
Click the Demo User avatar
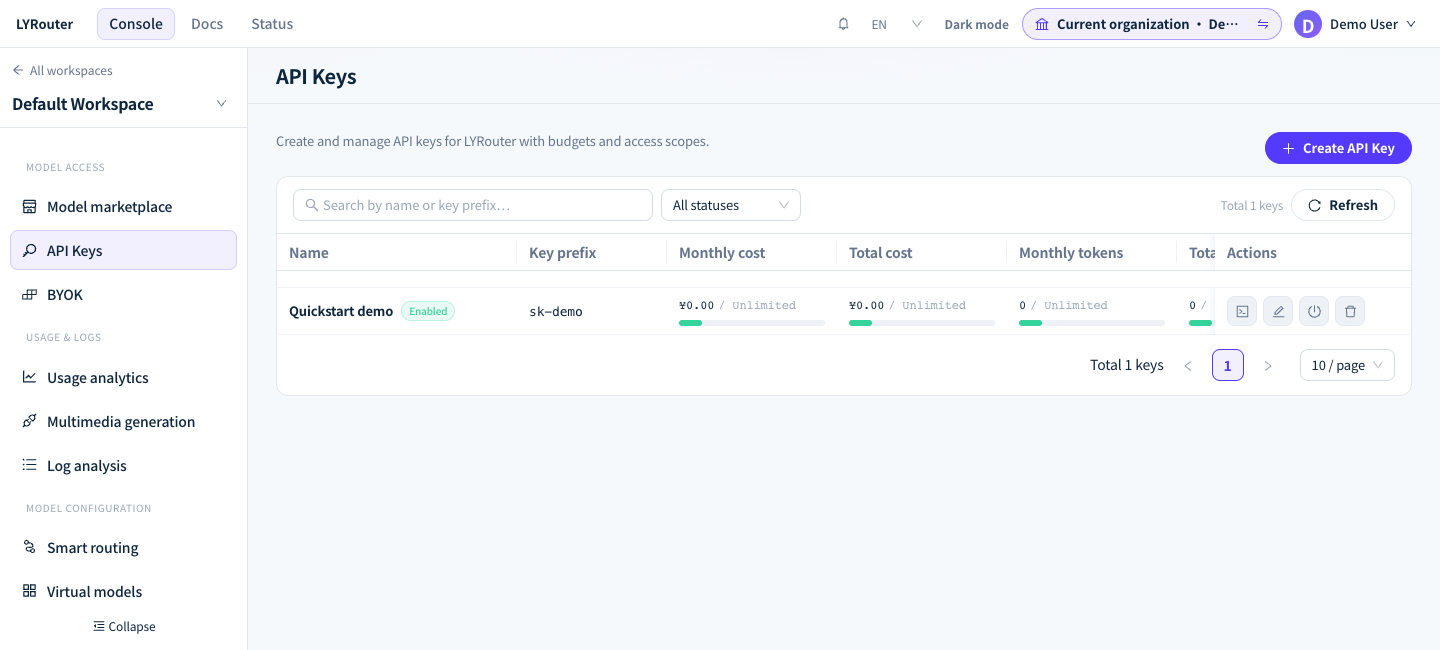[x=1308, y=24]
